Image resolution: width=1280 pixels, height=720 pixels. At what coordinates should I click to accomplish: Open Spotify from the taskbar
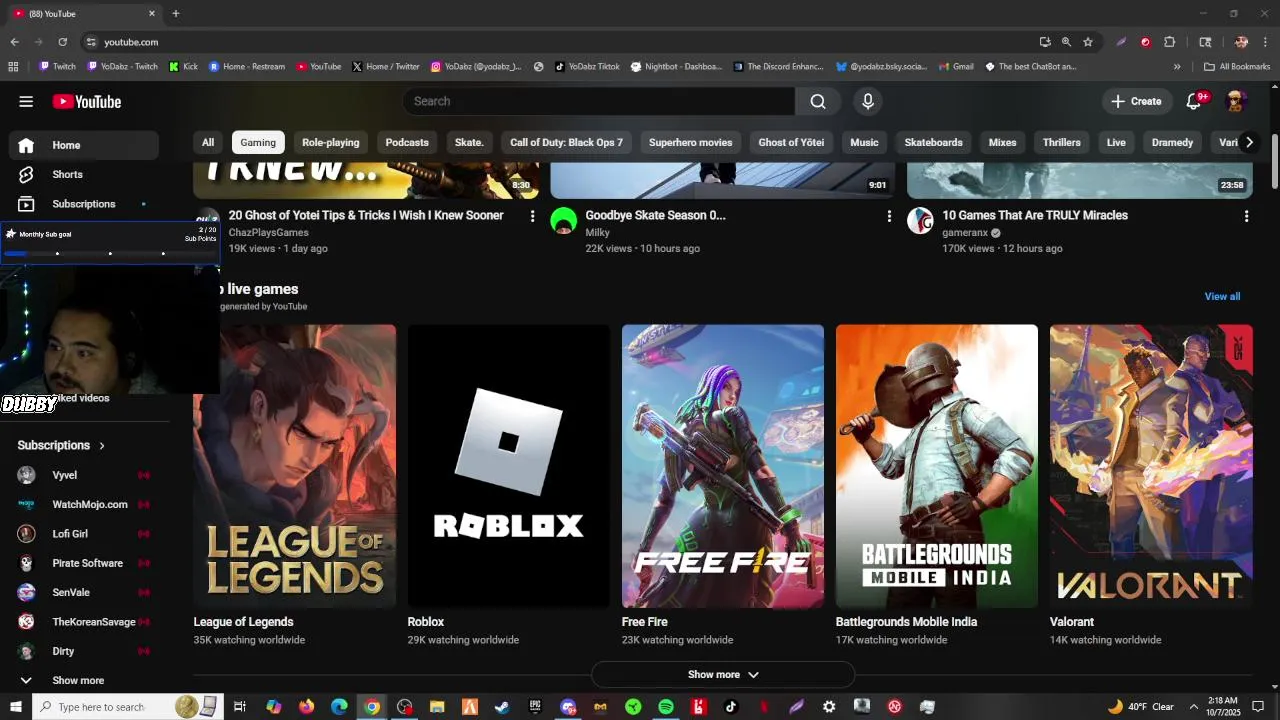(x=666, y=707)
